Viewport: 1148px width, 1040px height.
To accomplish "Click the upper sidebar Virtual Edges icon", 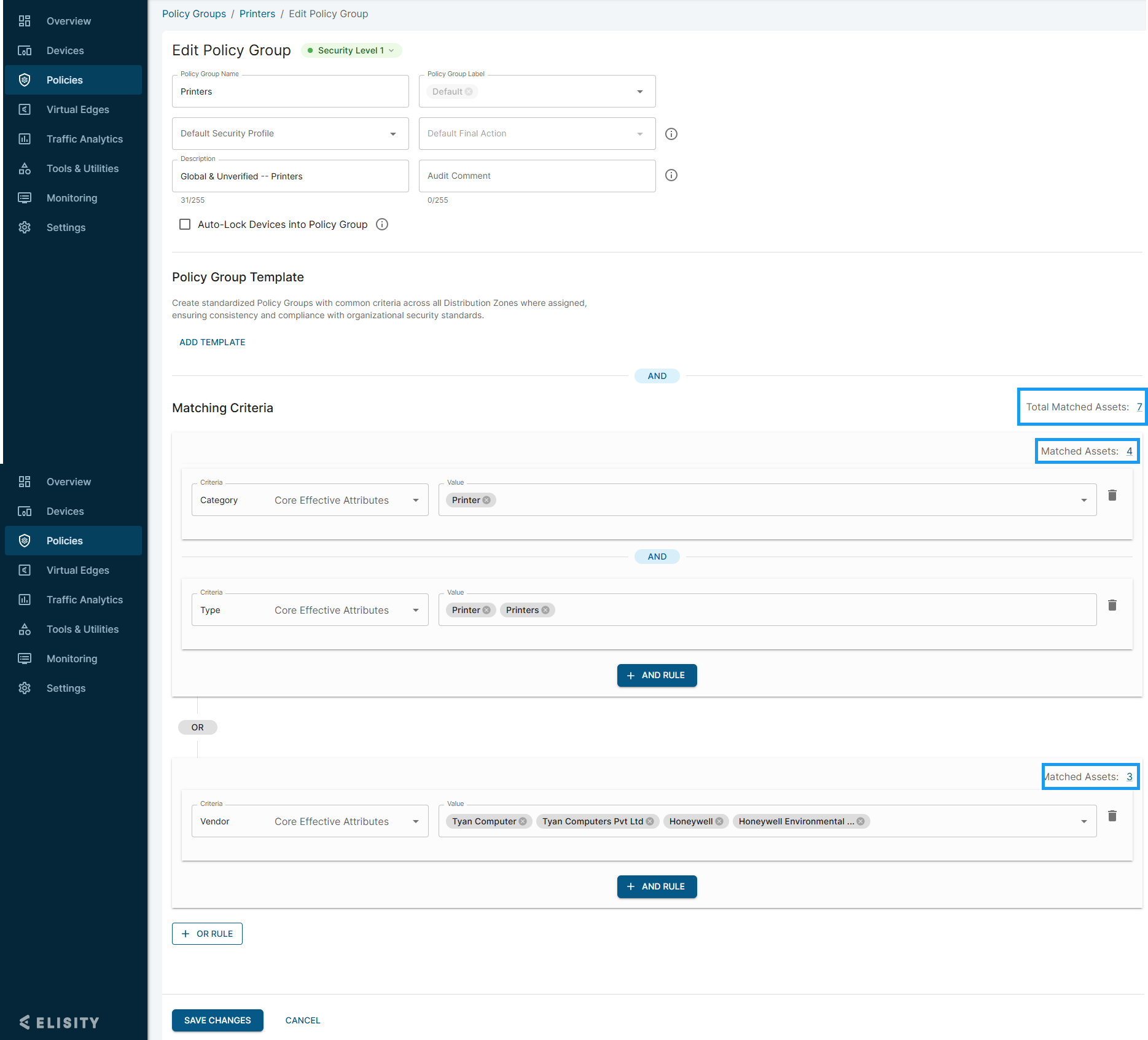I will 25,109.
